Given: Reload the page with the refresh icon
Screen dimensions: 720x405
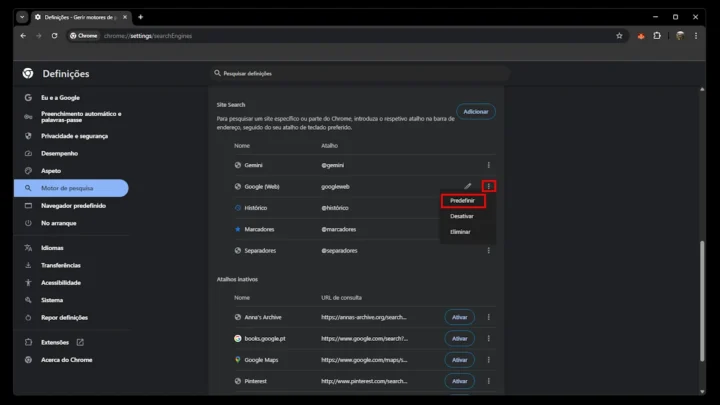Looking at the screenshot, I should coord(54,36).
